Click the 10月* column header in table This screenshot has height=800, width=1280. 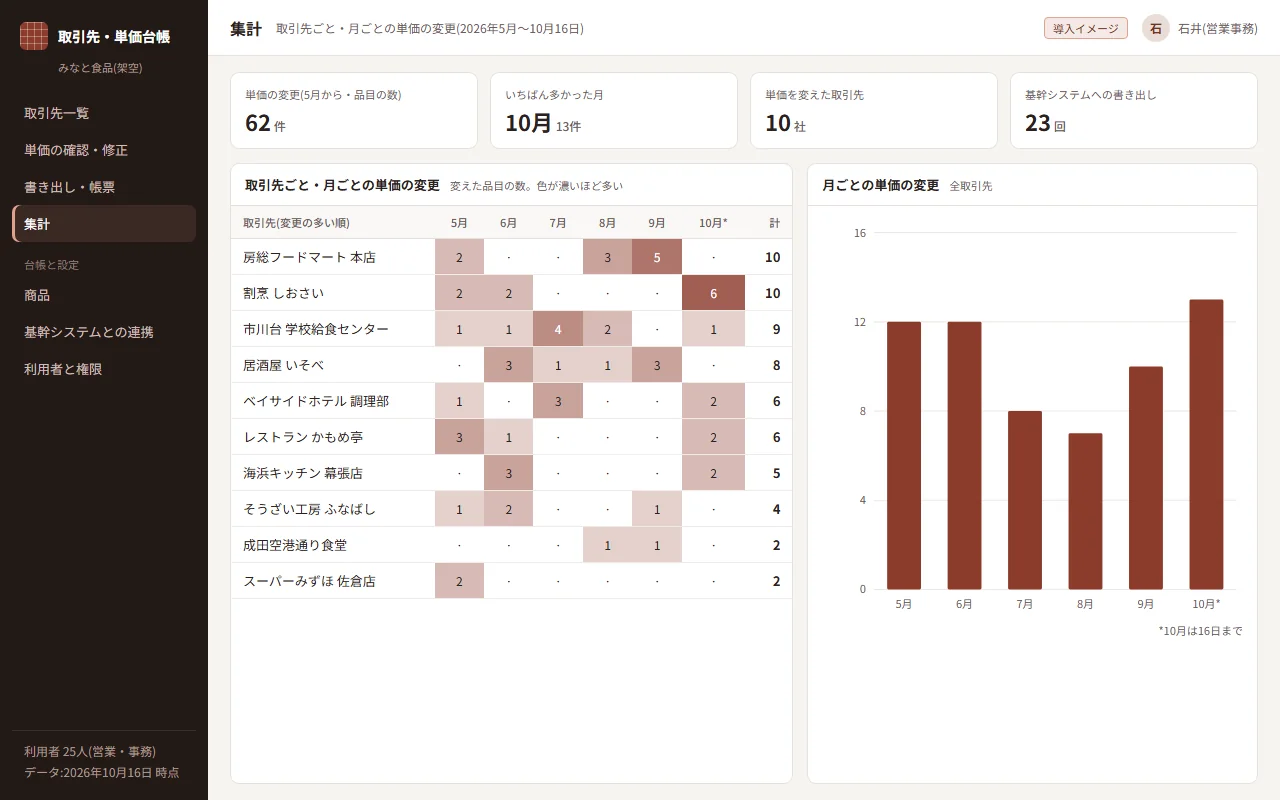713,223
